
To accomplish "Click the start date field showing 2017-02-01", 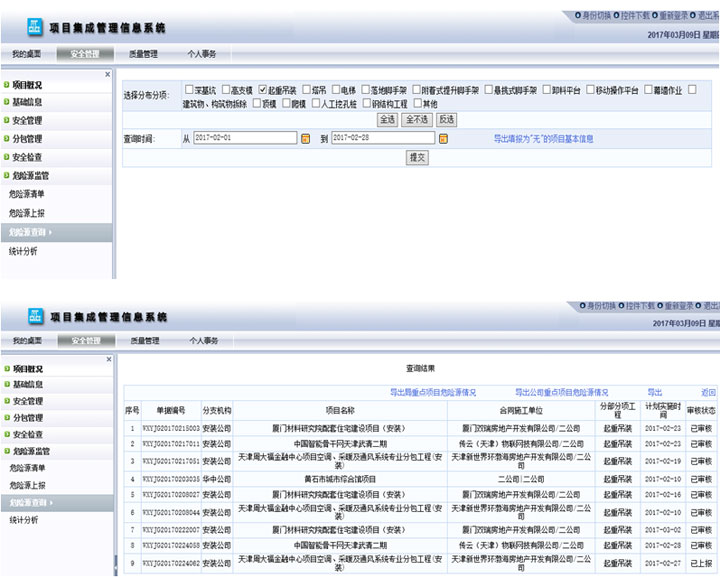I will [x=244, y=138].
